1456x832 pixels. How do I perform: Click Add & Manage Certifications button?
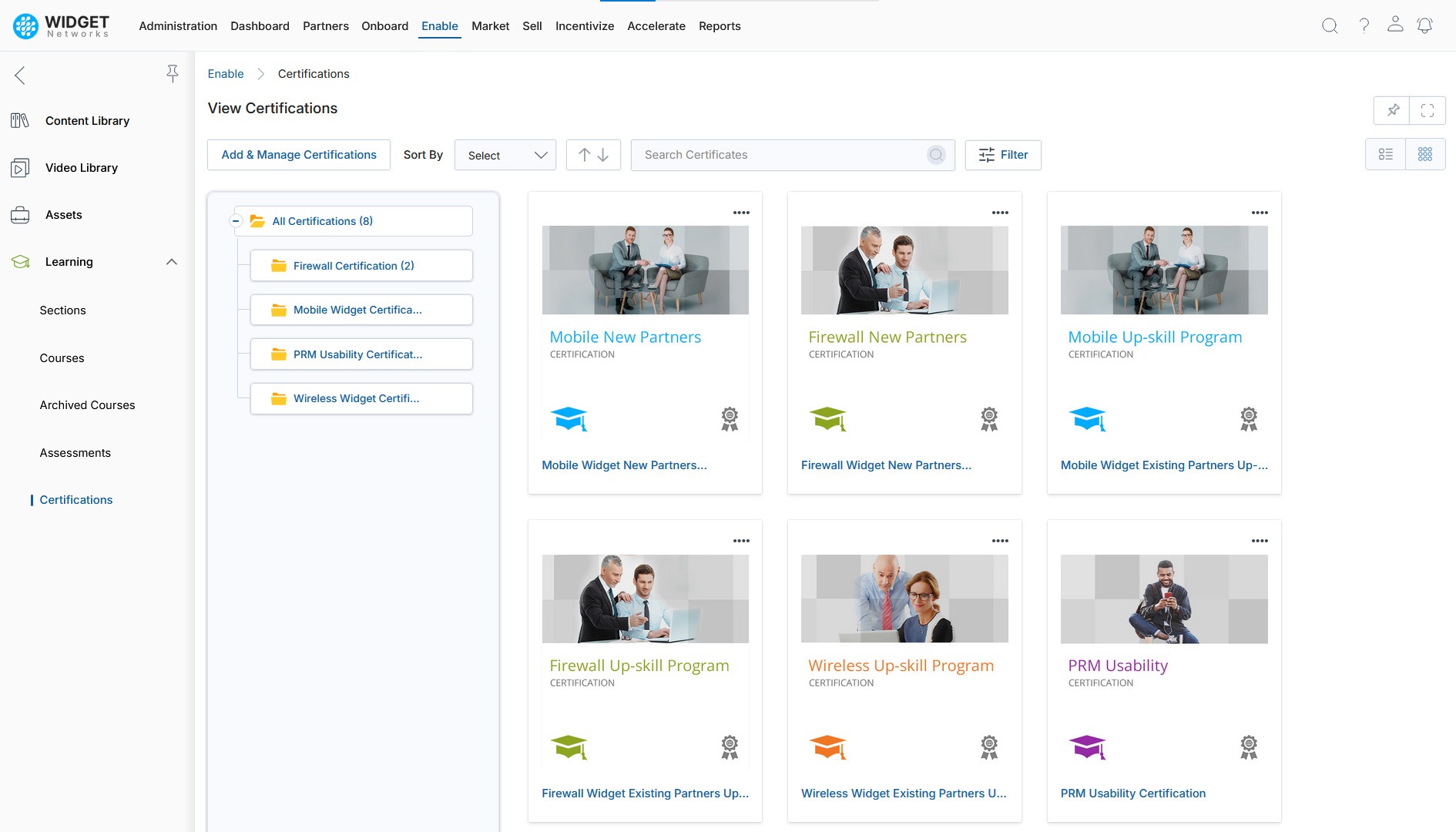pos(299,155)
